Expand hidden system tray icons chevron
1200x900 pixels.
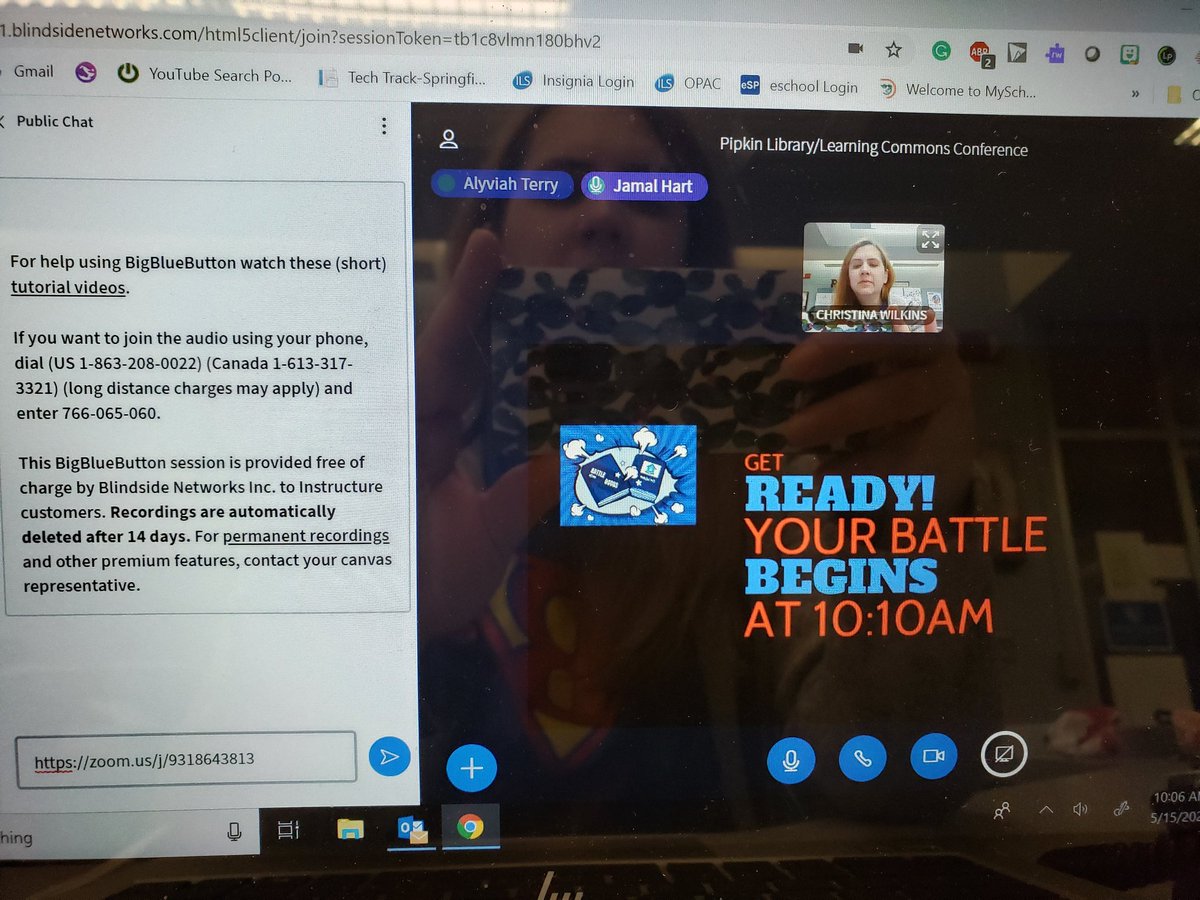[1046, 810]
